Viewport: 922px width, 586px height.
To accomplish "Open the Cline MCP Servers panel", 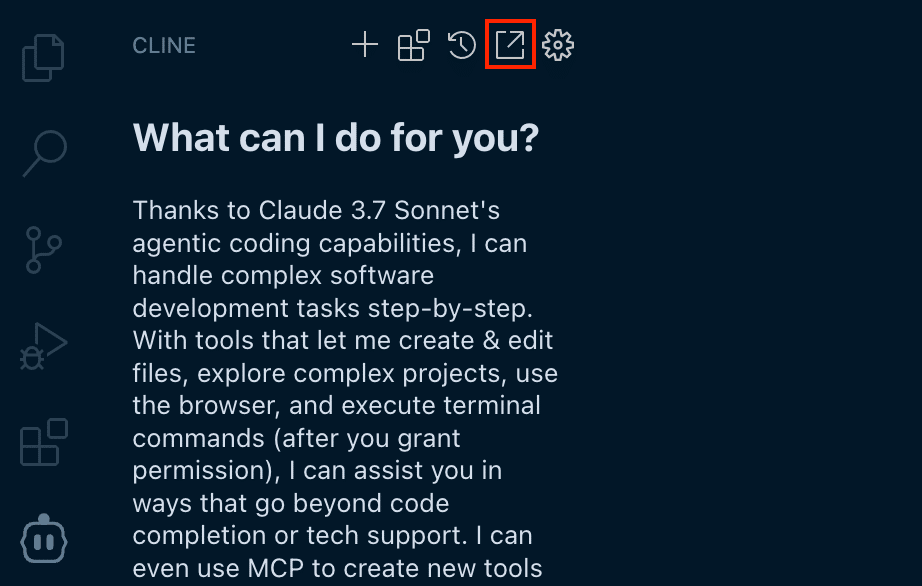I will [413, 45].
